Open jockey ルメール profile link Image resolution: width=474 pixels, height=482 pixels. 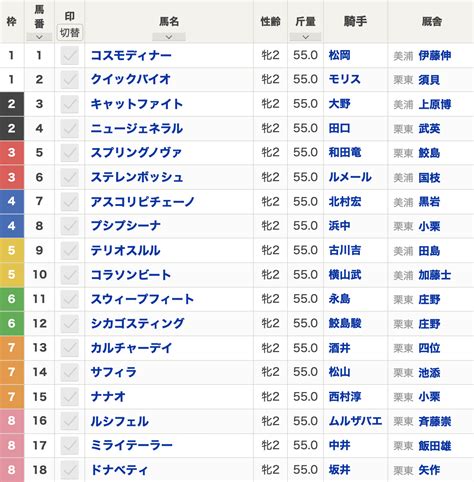(x=350, y=177)
